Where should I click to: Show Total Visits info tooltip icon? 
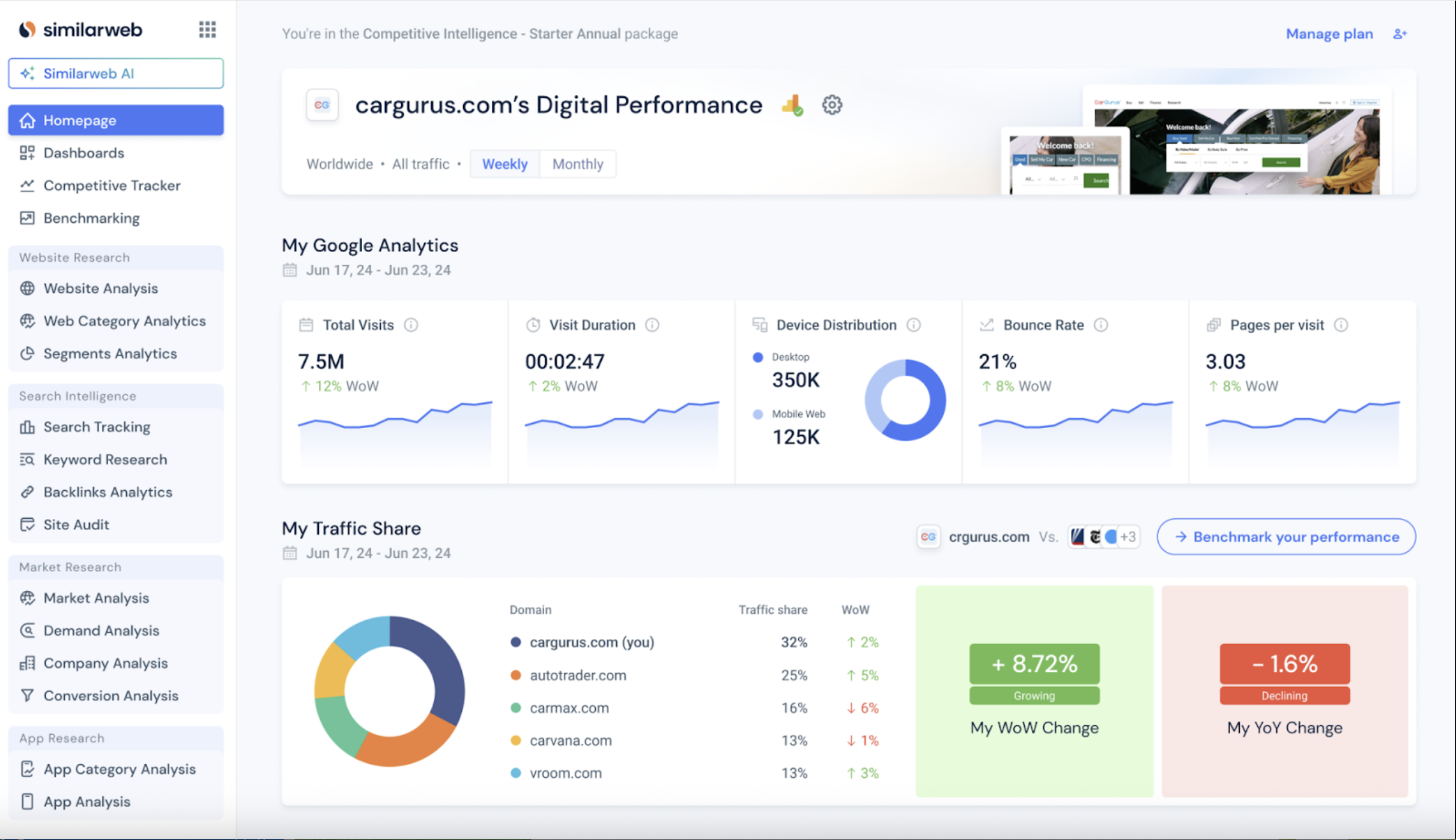tap(411, 325)
